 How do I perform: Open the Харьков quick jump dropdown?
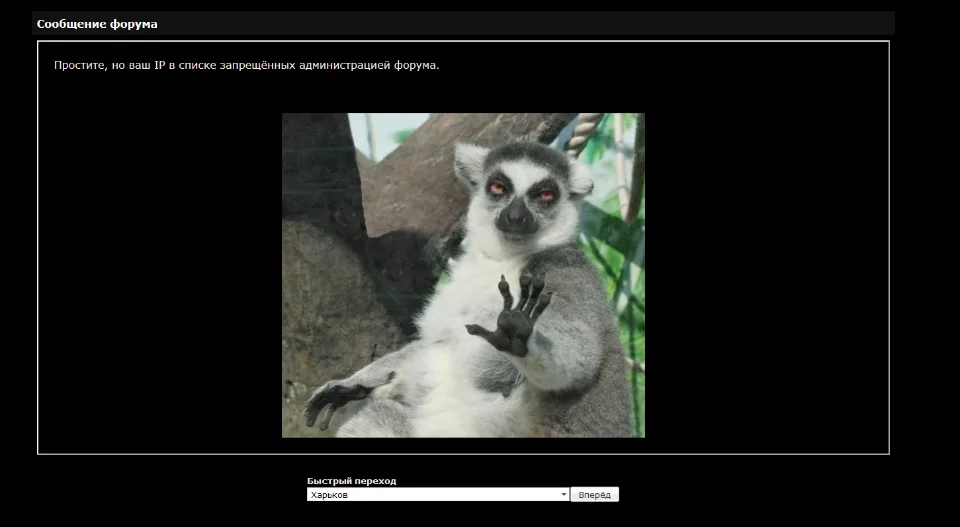click(x=438, y=495)
